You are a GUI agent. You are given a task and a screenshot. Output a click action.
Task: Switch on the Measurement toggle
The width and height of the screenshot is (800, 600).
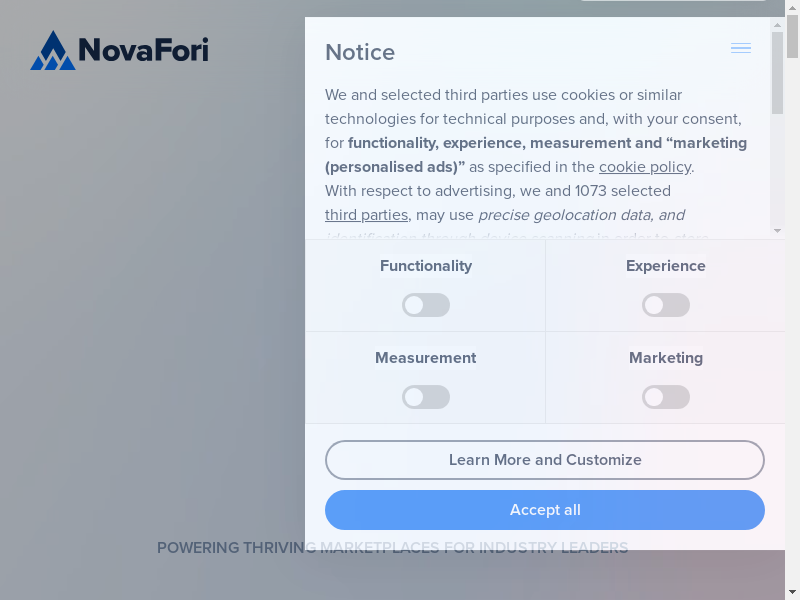[x=426, y=397]
